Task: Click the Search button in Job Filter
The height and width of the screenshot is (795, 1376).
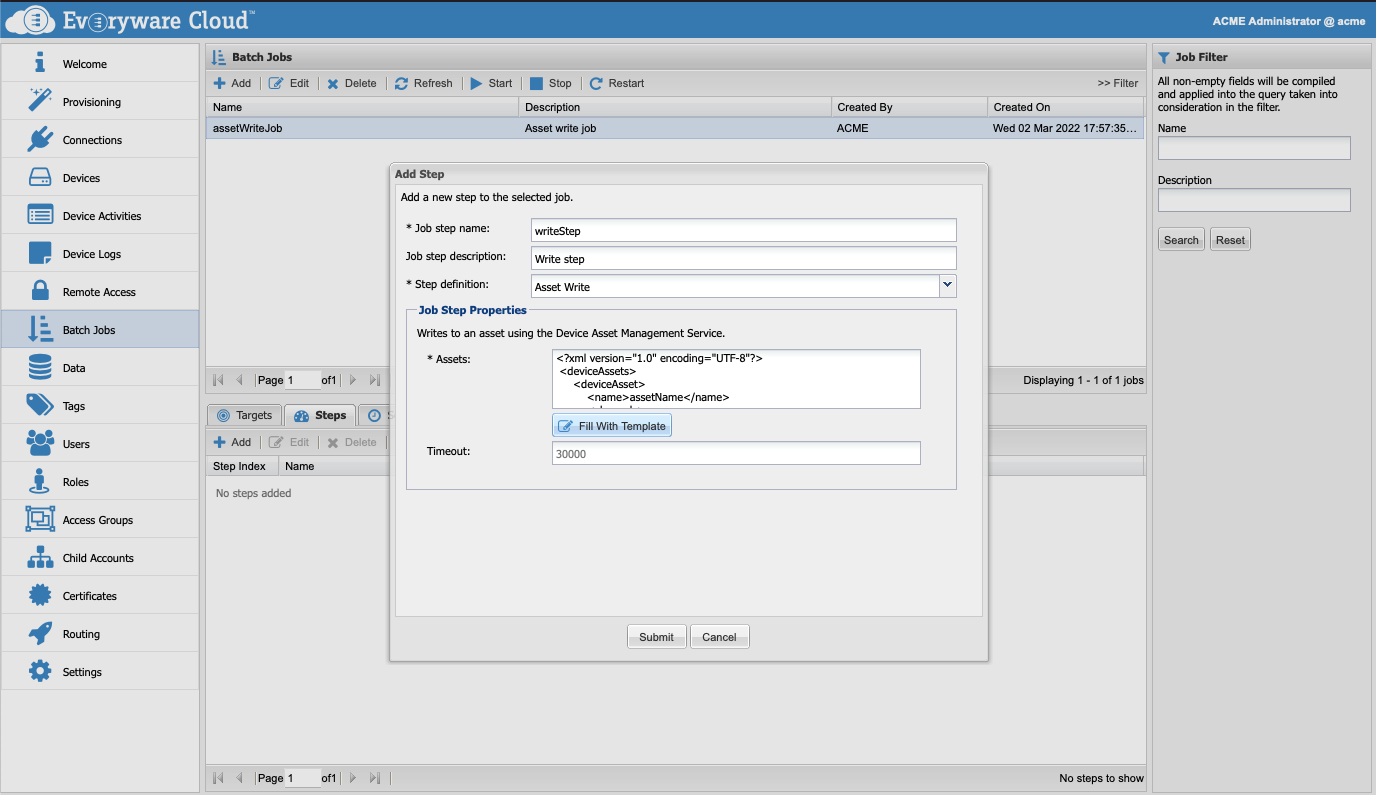Action: click(x=1181, y=240)
